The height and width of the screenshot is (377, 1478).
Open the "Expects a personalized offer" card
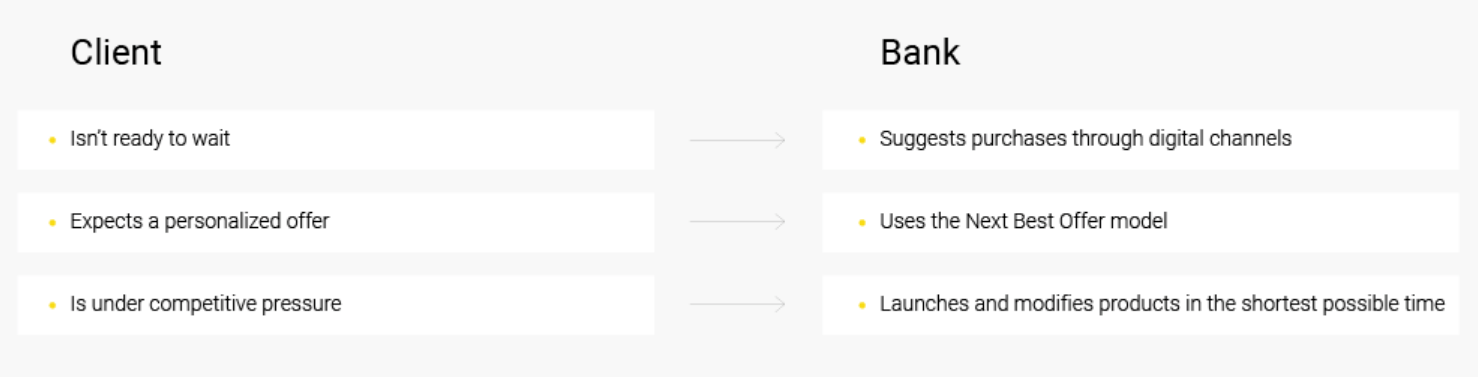[x=336, y=222]
